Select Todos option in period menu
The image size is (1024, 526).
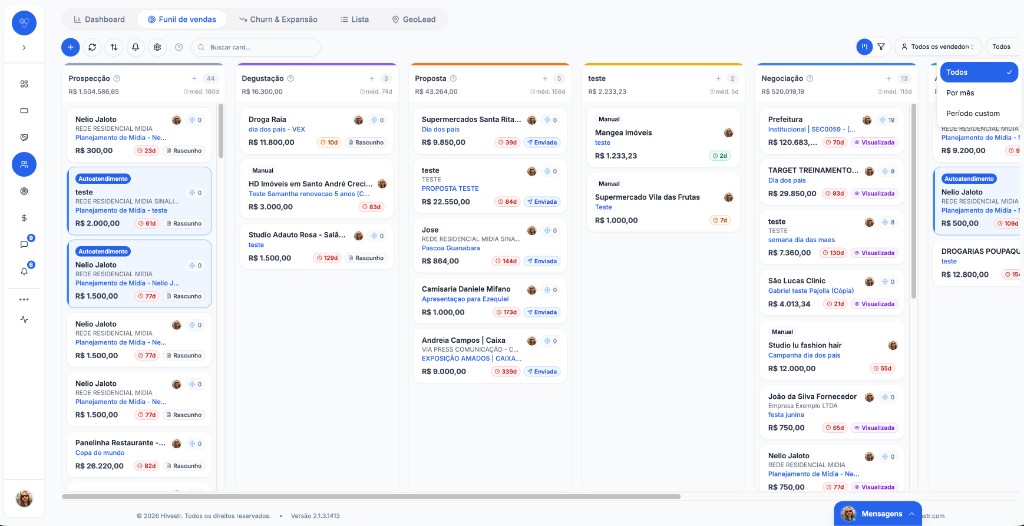[979, 73]
